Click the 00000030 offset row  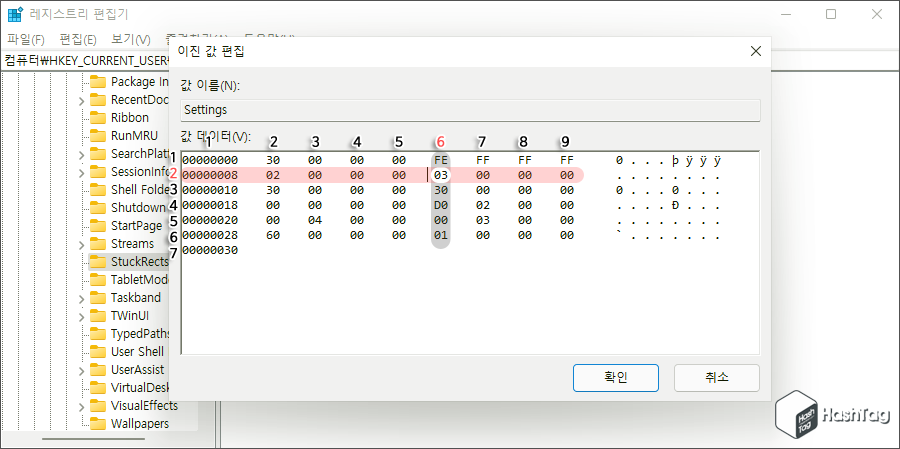(210, 250)
